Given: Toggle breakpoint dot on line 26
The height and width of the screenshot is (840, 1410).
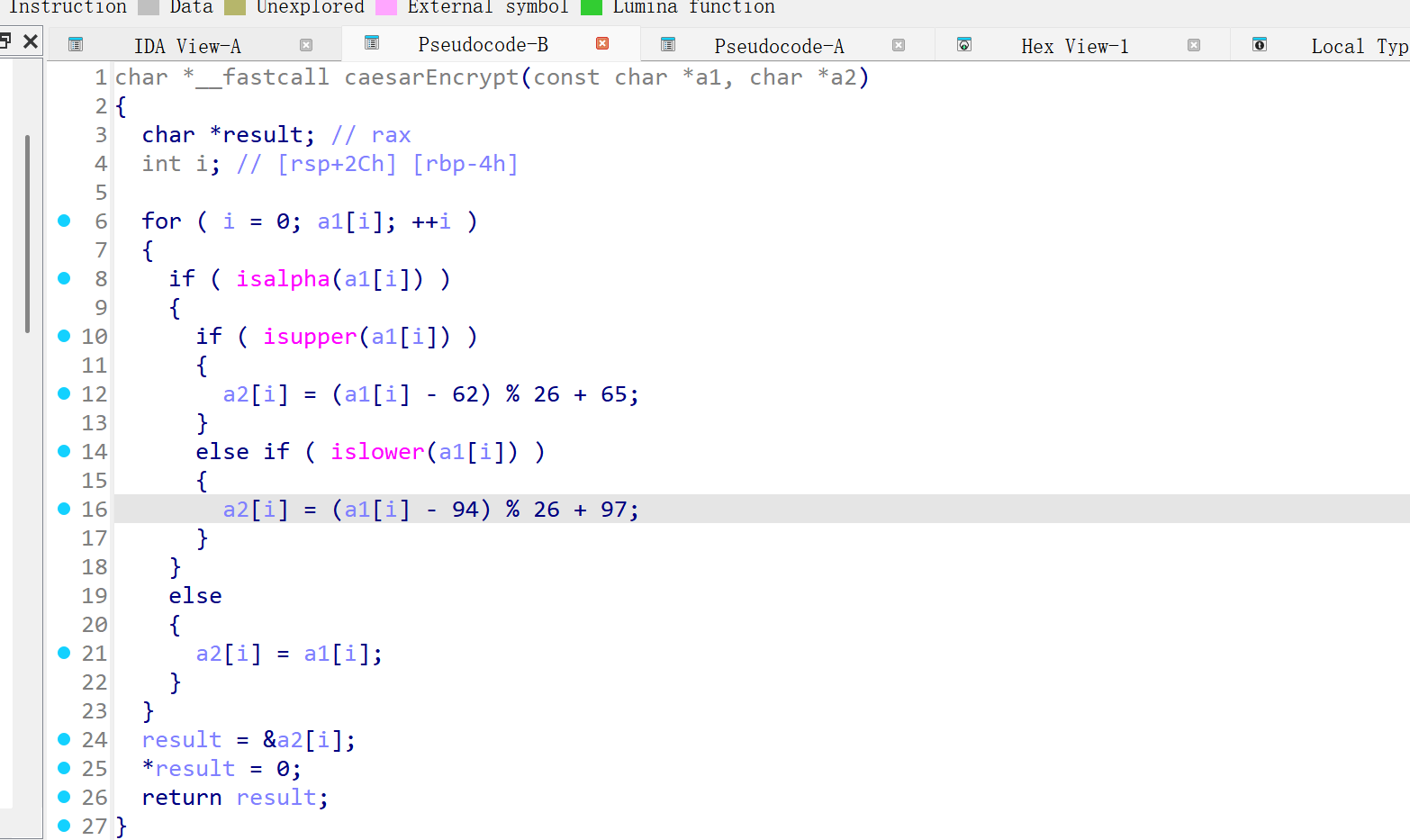Looking at the screenshot, I should (64, 797).
